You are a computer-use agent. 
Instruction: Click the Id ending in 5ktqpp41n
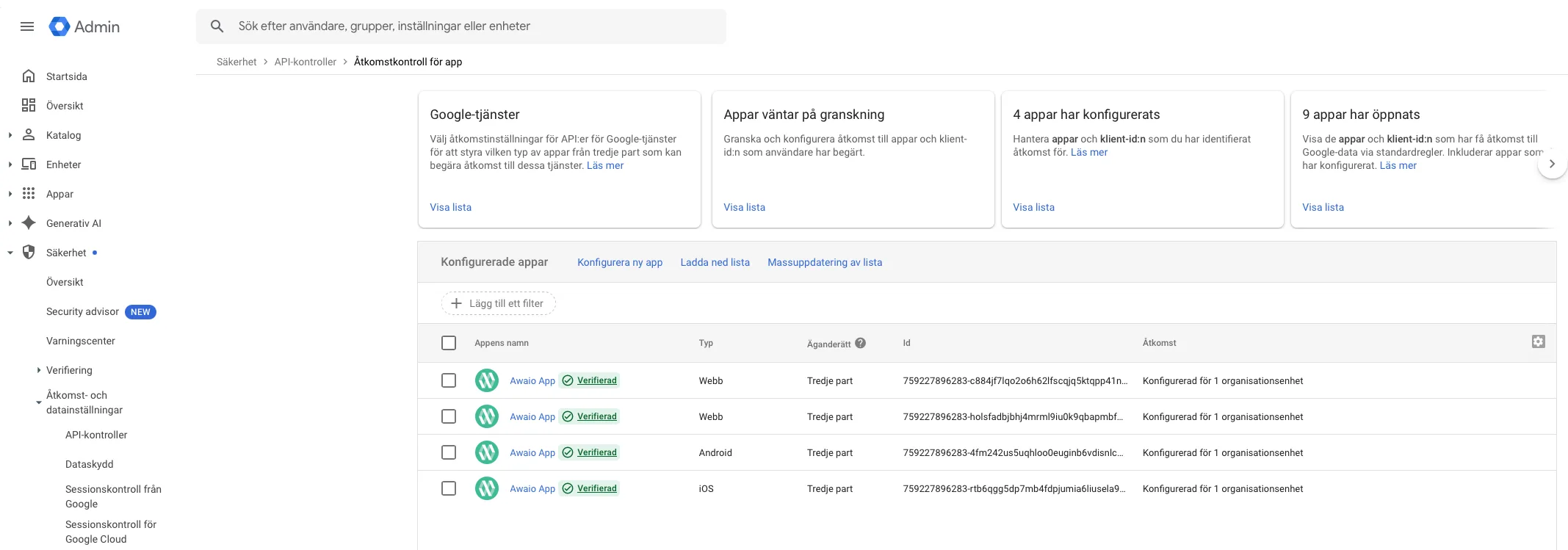point(1015,380)
